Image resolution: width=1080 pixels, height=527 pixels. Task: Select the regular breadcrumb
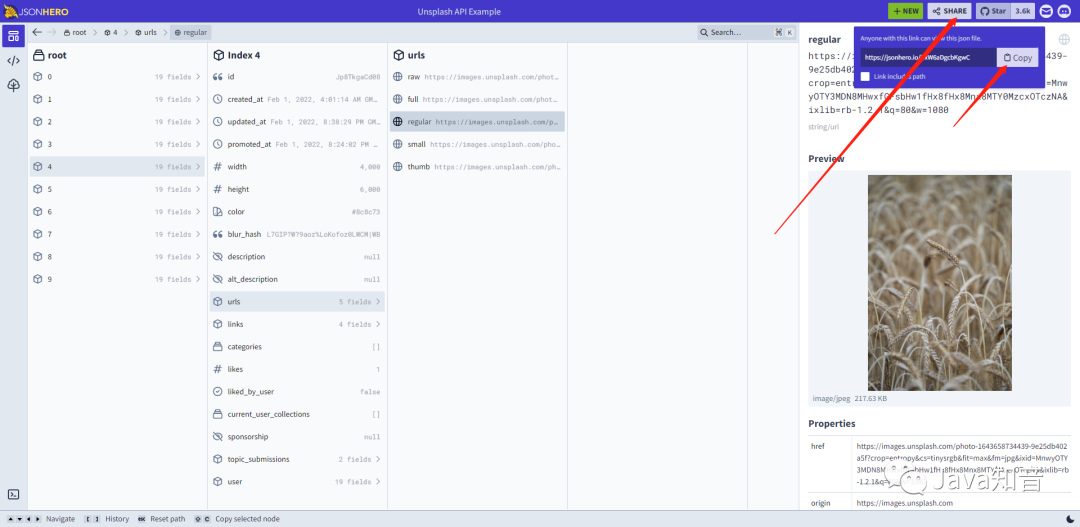click(190, 32)
